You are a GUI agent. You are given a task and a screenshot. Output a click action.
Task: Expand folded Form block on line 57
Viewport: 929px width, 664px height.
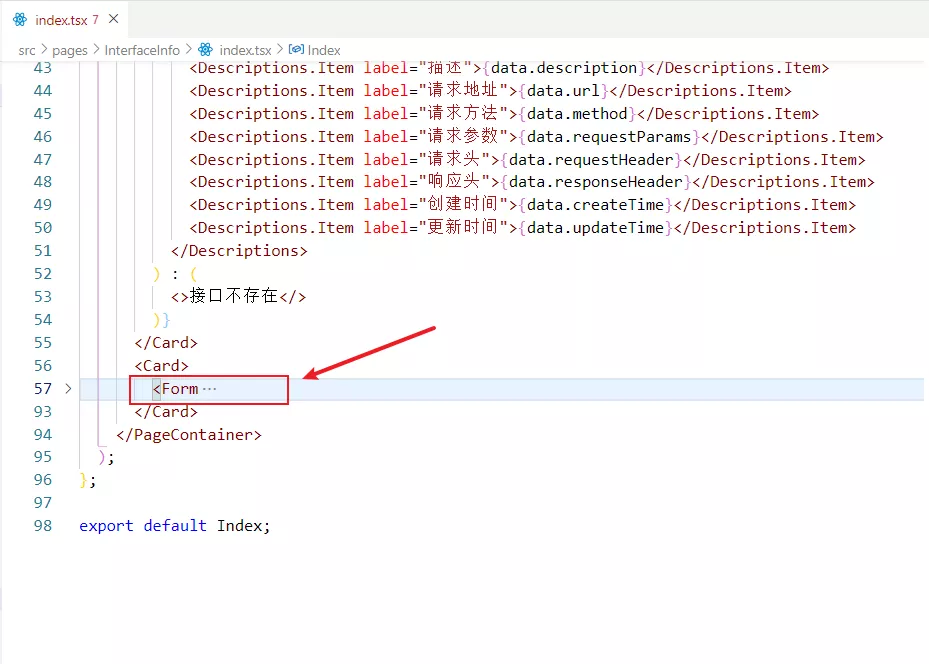68,389
